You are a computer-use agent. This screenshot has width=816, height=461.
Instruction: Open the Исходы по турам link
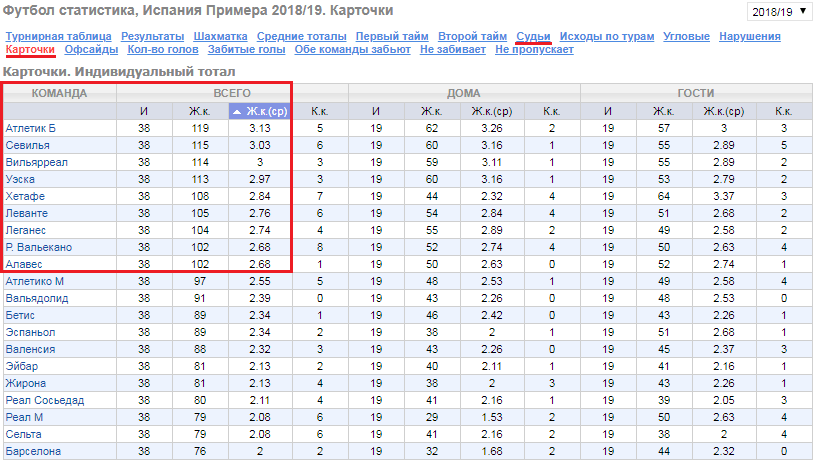(607, 36)
